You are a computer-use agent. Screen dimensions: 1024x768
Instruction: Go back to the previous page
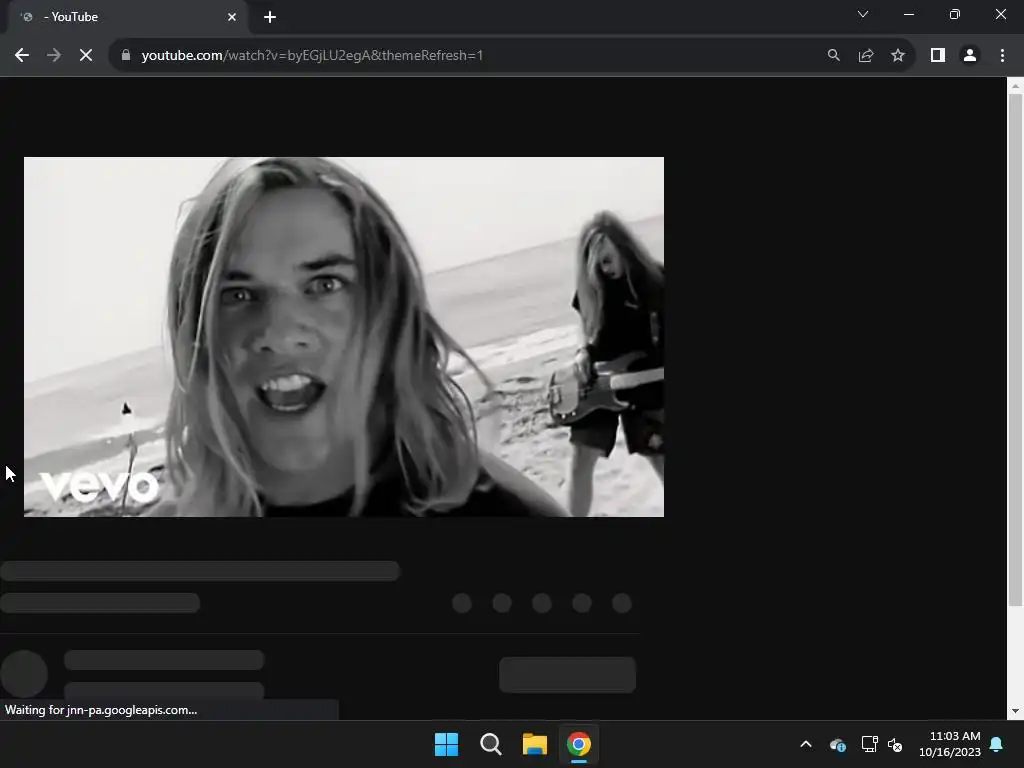point(22,56)
